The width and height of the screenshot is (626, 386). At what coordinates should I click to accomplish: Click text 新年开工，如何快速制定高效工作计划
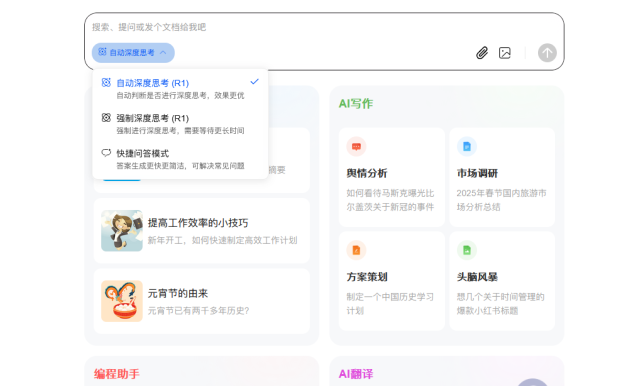[x=222, y=240]
